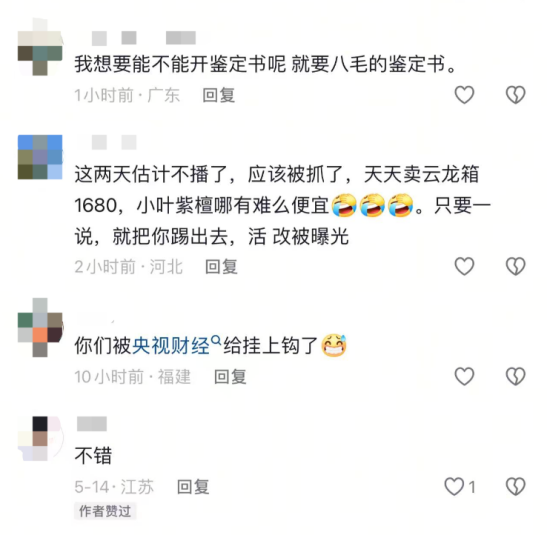This screenshot has height=535, width=547.
Task: Like the 不错 comment from 江苏
Action: click(455, 487)
